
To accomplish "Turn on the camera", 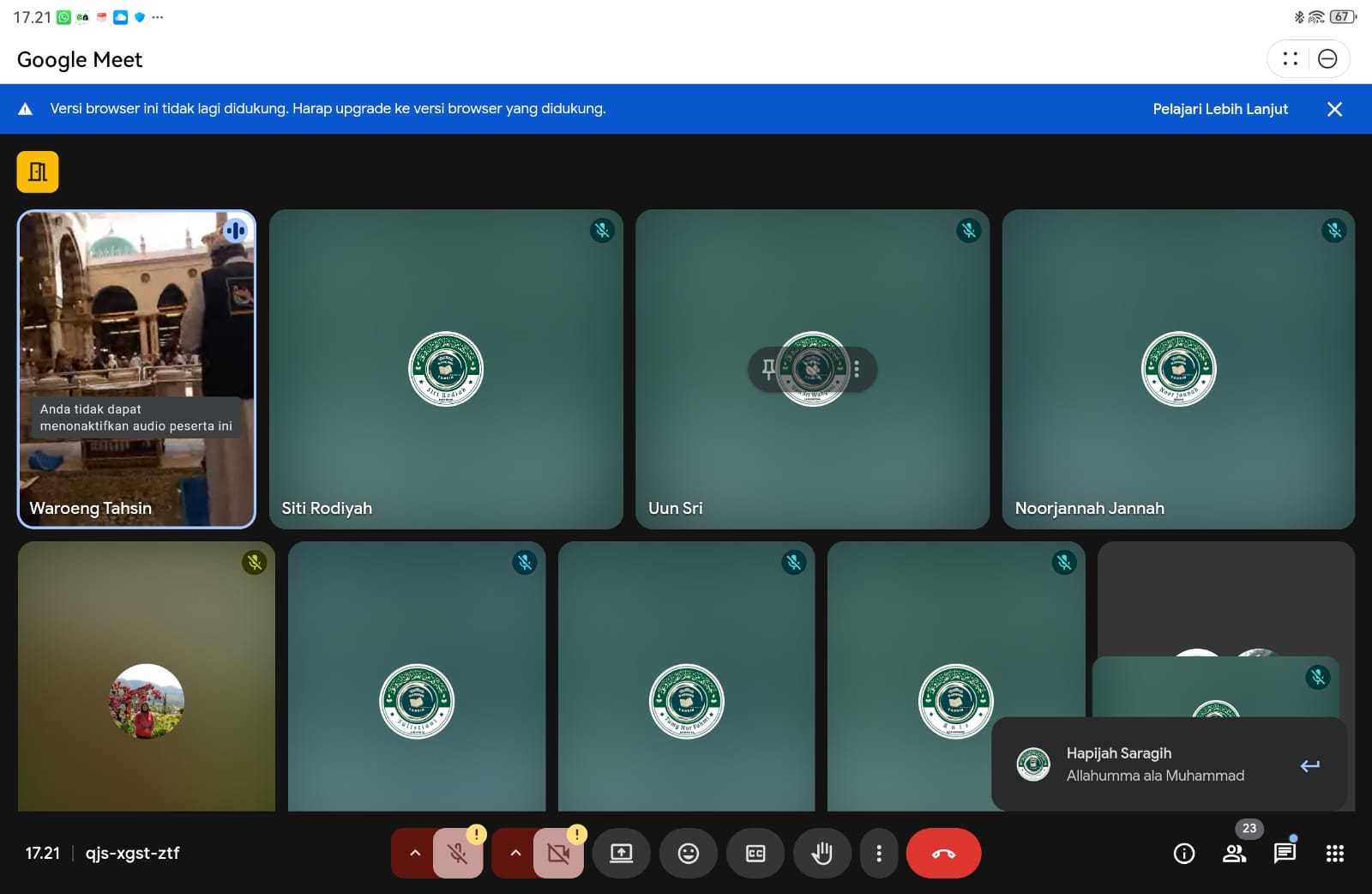I will pyautogui.click(x=558, y=853).
